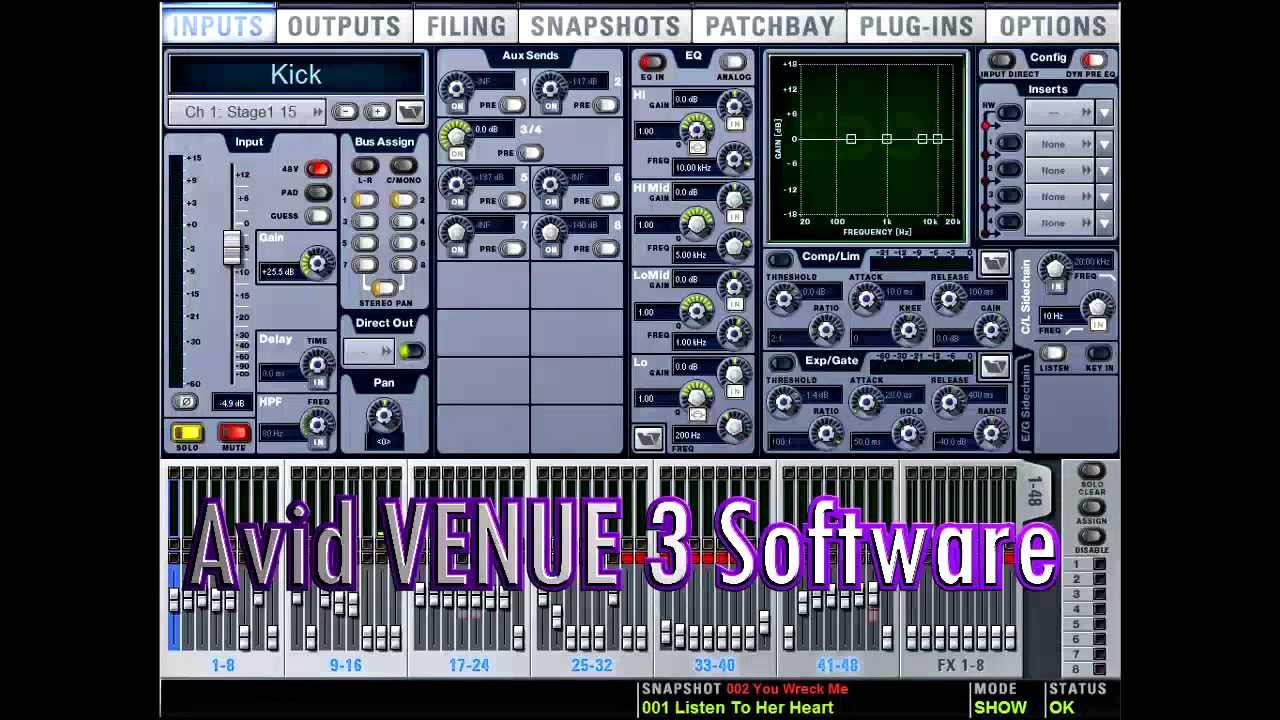Screen dimensions: 1280x720
Task: Toggle the PAD switch
Action: 318,192
